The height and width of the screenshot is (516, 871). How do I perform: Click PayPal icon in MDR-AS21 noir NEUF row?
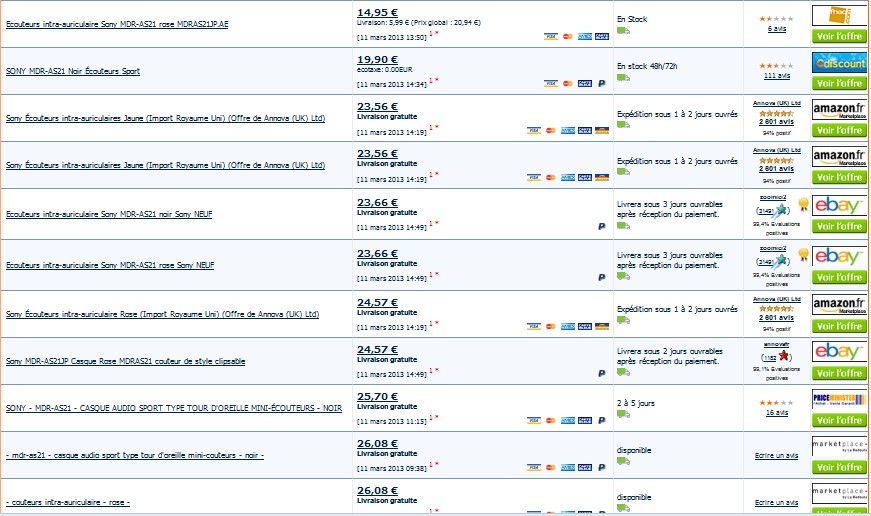pos(602,227)
